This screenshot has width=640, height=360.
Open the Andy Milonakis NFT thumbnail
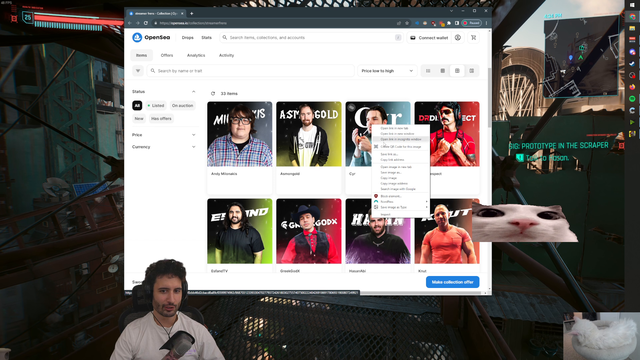[x=240, y=134]
